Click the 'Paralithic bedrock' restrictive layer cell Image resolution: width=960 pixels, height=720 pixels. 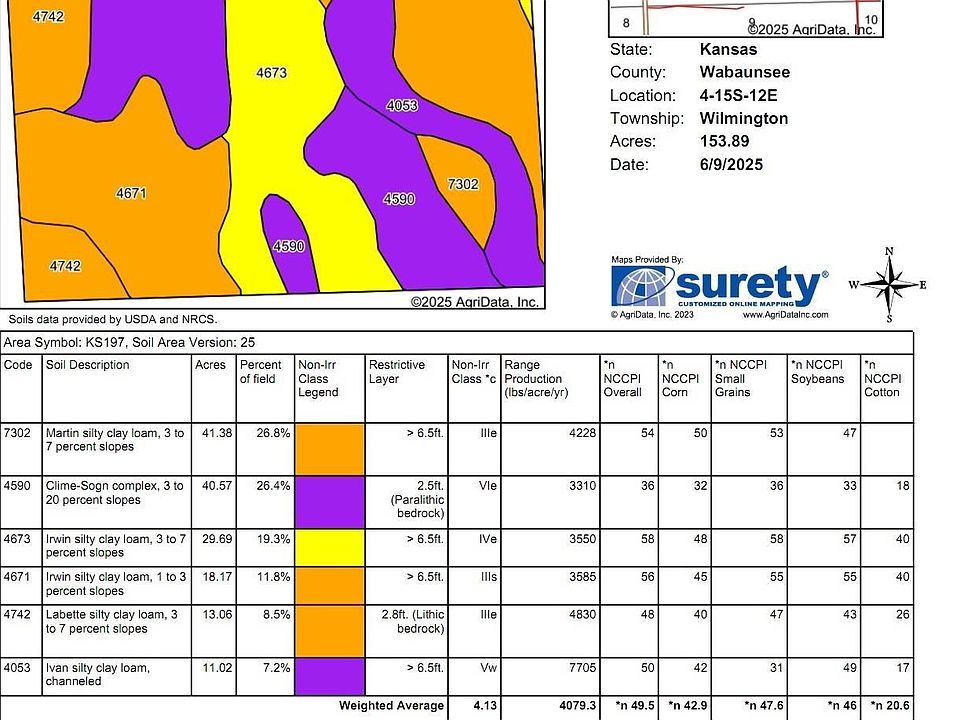(x=418, y=500)
